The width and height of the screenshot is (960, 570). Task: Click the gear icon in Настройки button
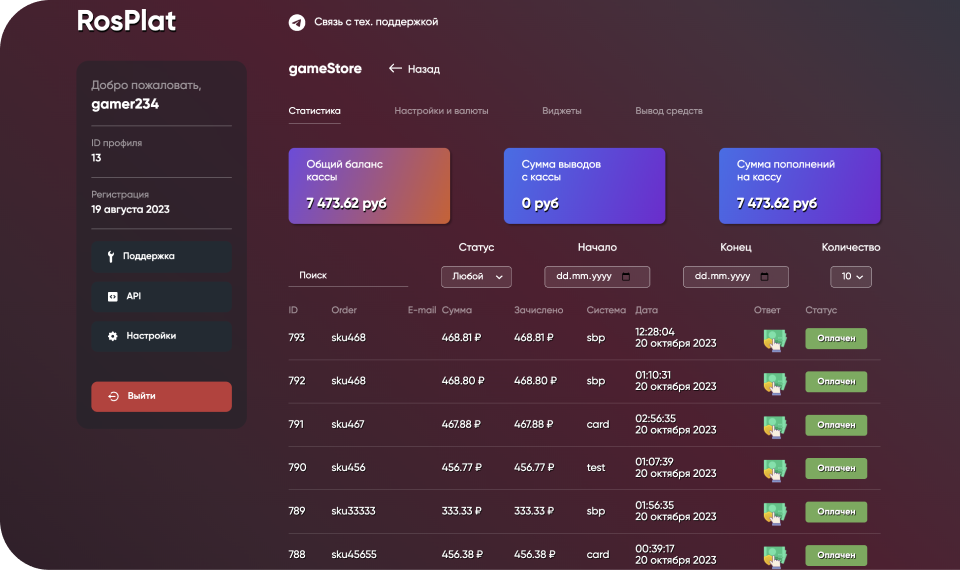pyautogui.click(x=112, y=336)
